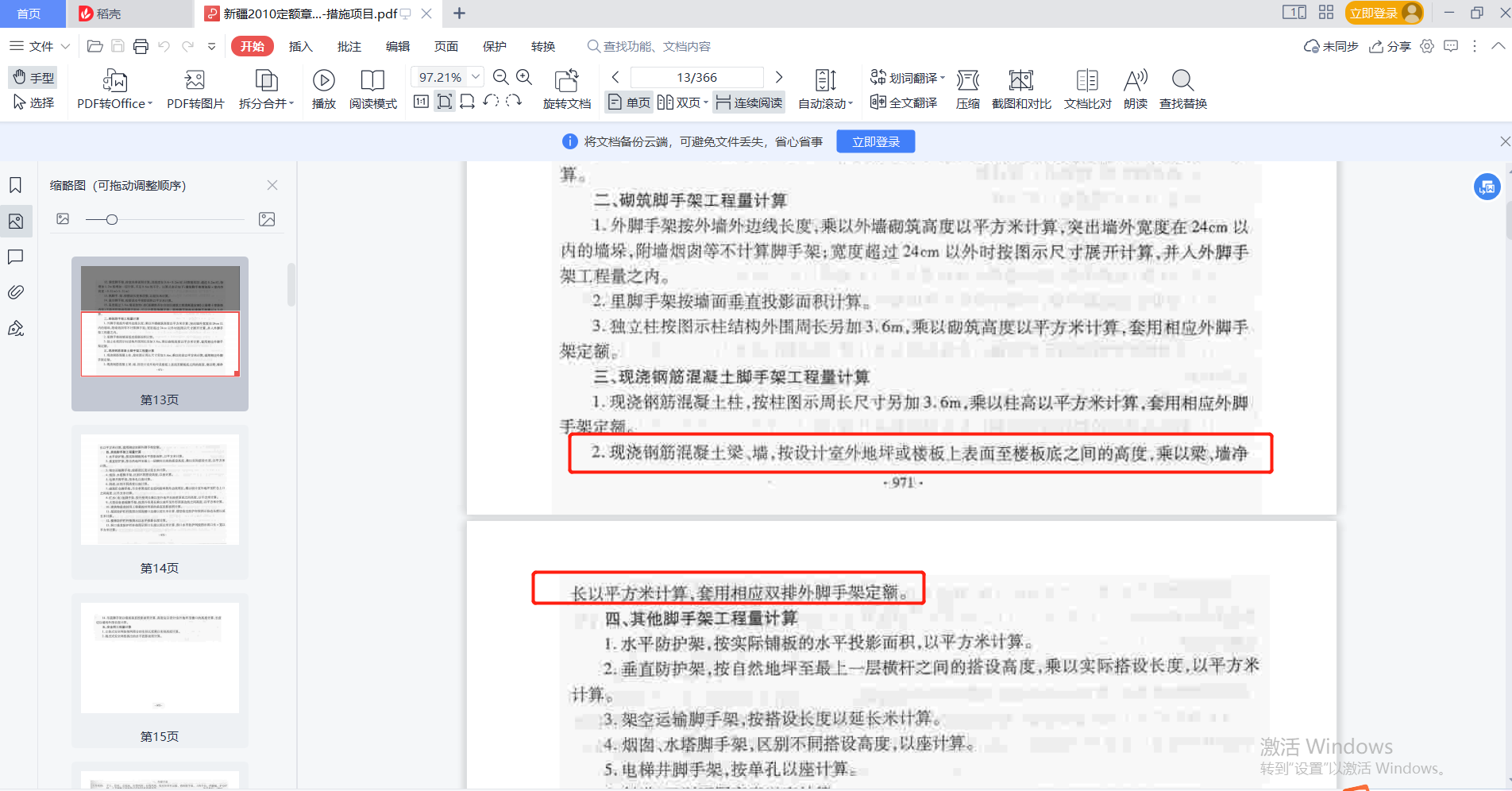Open the 编辑 ribbon tab

[398, 46]
